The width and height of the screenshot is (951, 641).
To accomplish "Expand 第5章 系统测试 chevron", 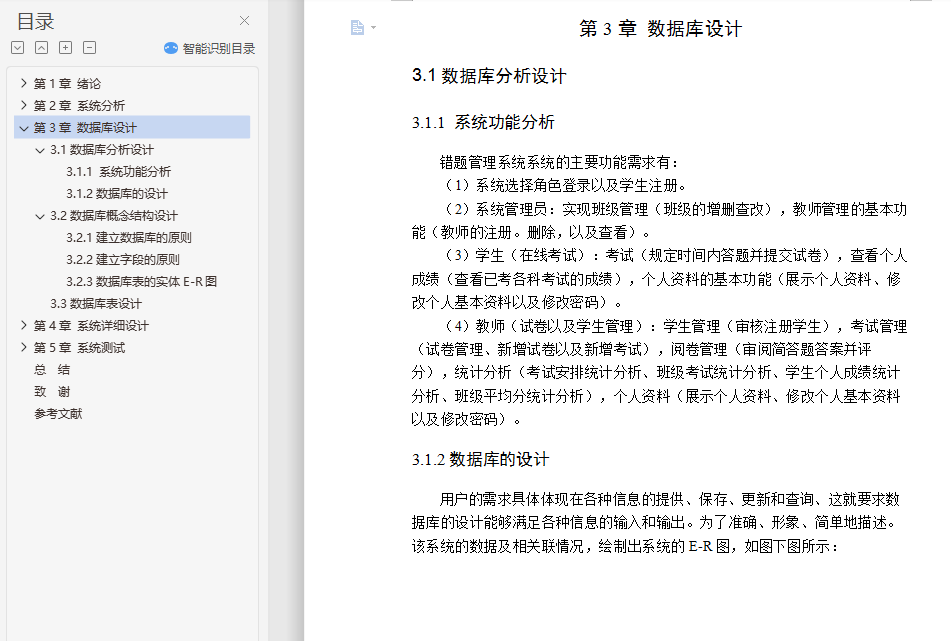I will click(24, 347).
